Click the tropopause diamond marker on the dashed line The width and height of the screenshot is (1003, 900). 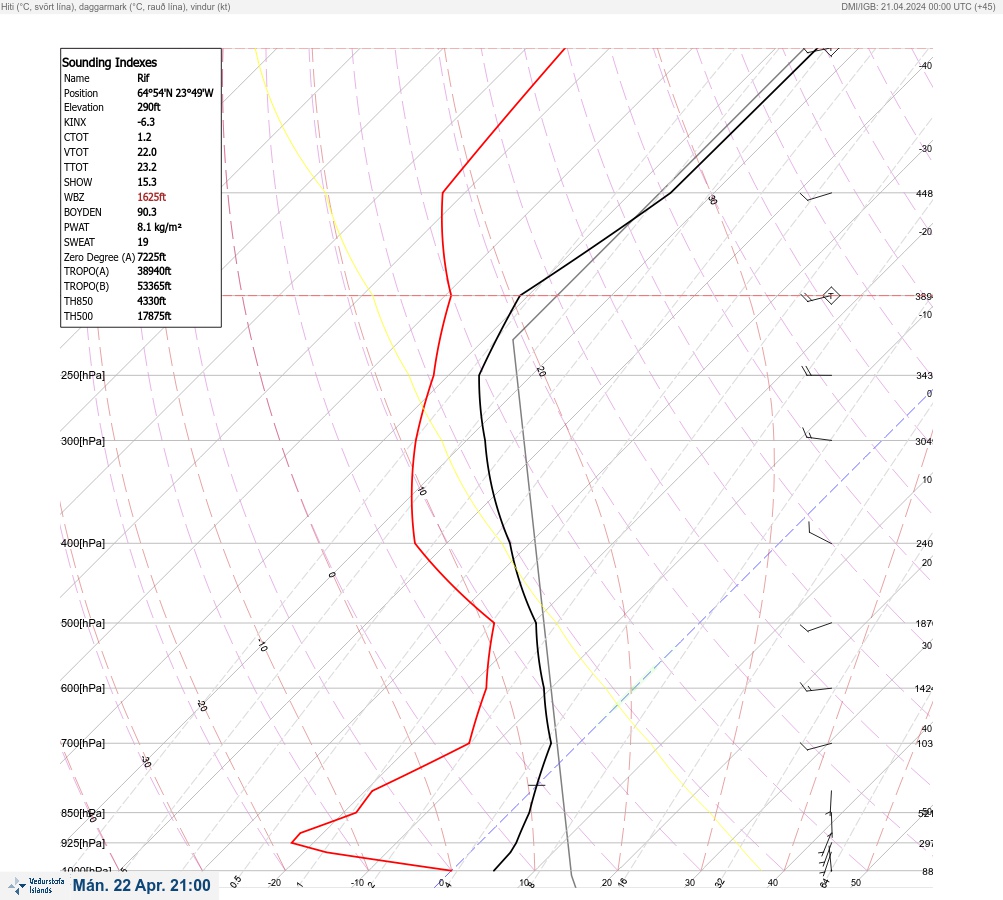tap(830, 296)
